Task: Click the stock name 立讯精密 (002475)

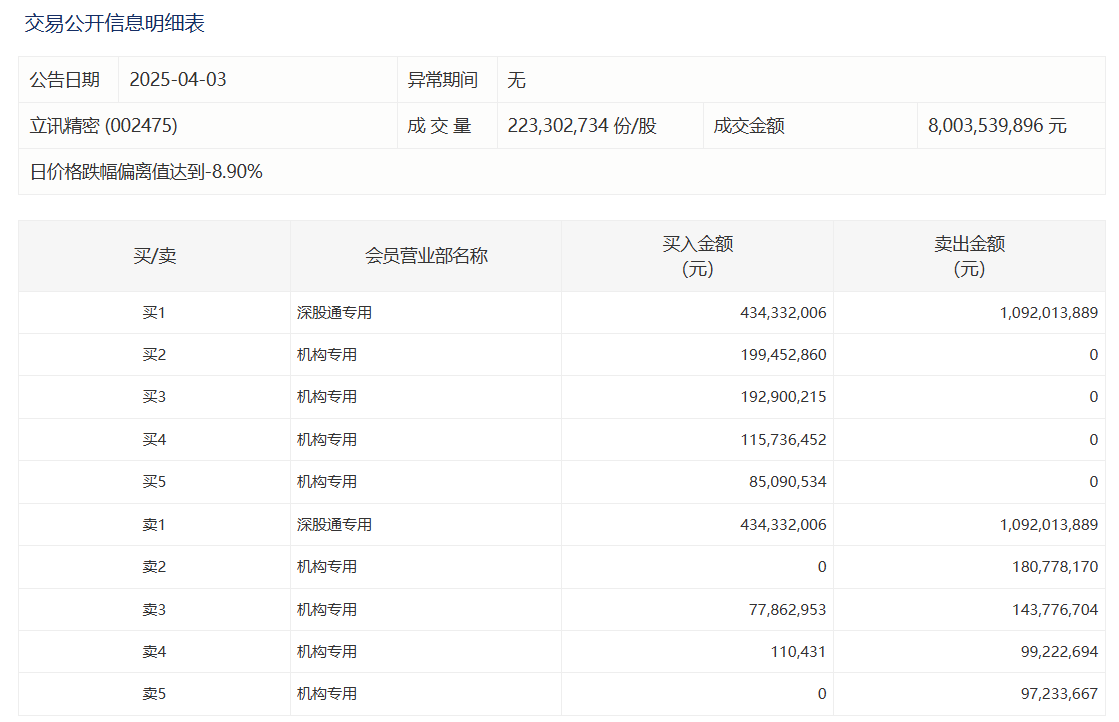Action: coord(104,126)
